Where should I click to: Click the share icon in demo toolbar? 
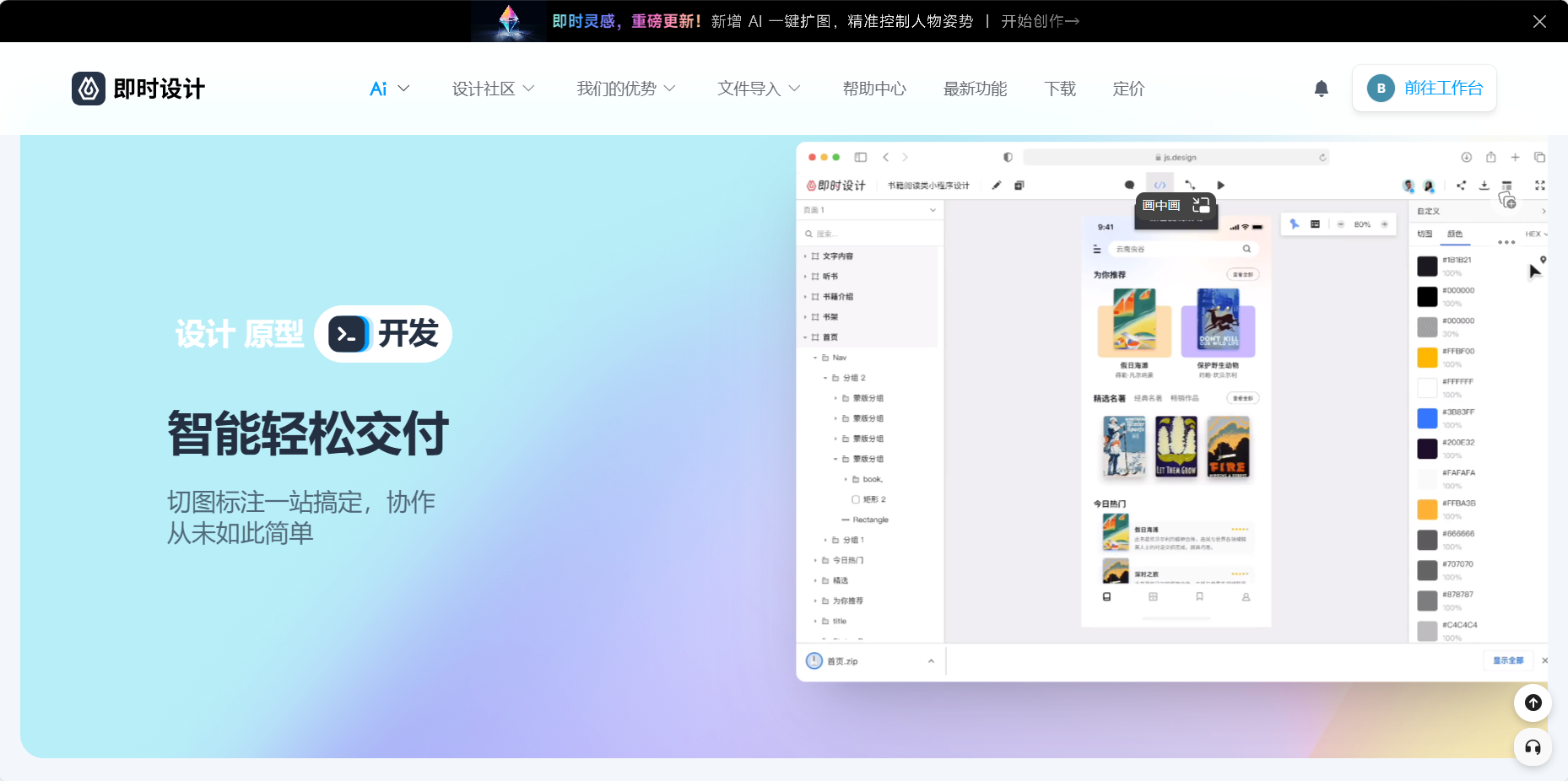pyautogui.click(x=1461, y=185)
